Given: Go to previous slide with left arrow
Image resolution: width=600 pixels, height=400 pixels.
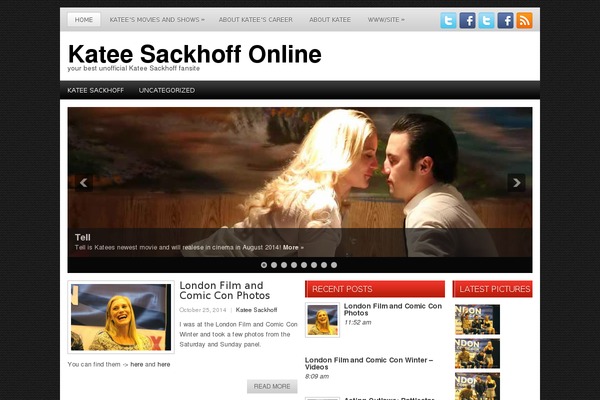Looking at the screenshot, I should (x=84, y=183).
